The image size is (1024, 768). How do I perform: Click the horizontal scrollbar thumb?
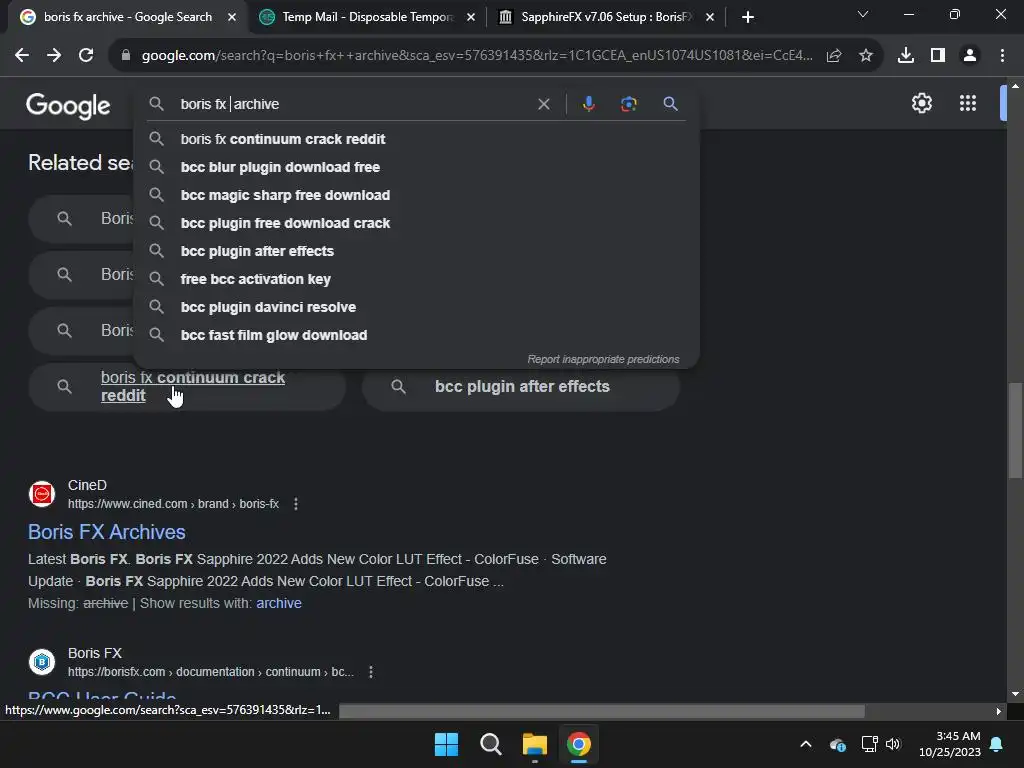tap(601, 711)
